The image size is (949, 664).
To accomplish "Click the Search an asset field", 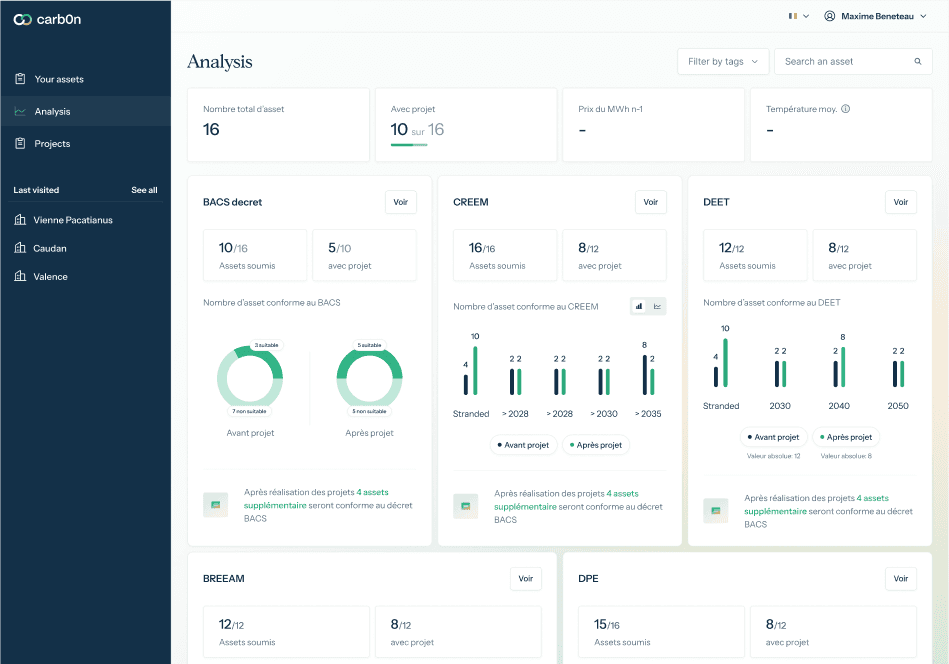I will click(853, 62).
